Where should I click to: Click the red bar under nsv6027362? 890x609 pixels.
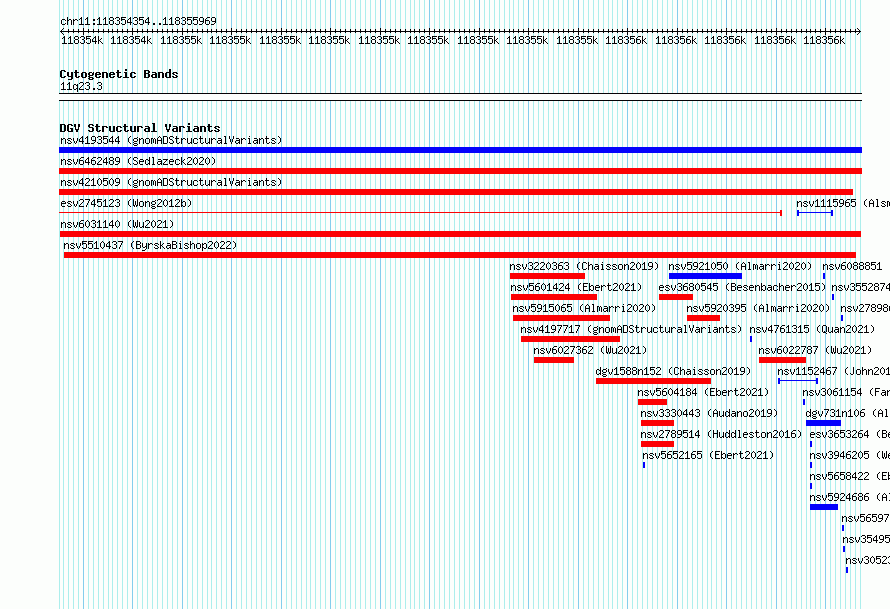[x=554, y=360]
